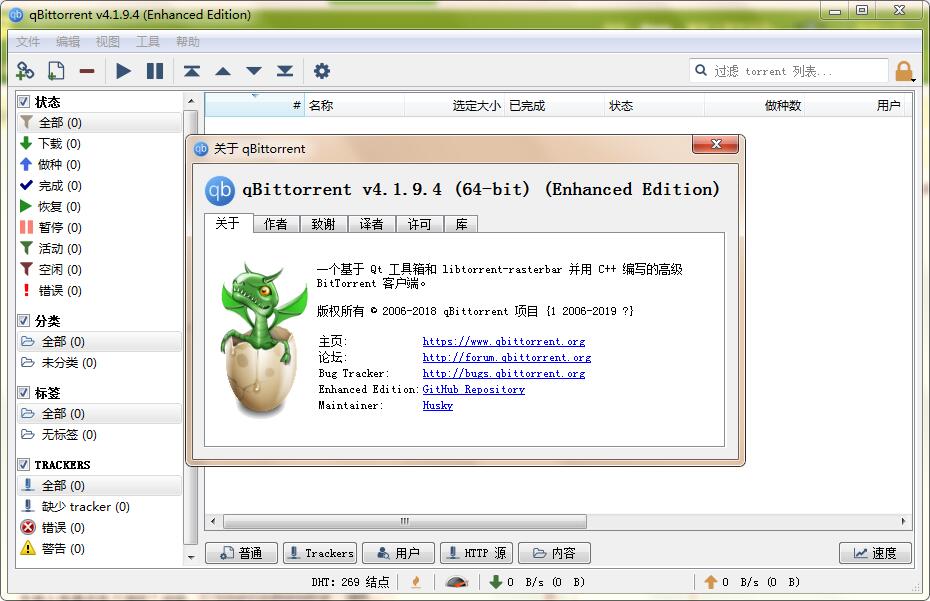
Task: Click the move down queue icon
Action: (253, 70)
